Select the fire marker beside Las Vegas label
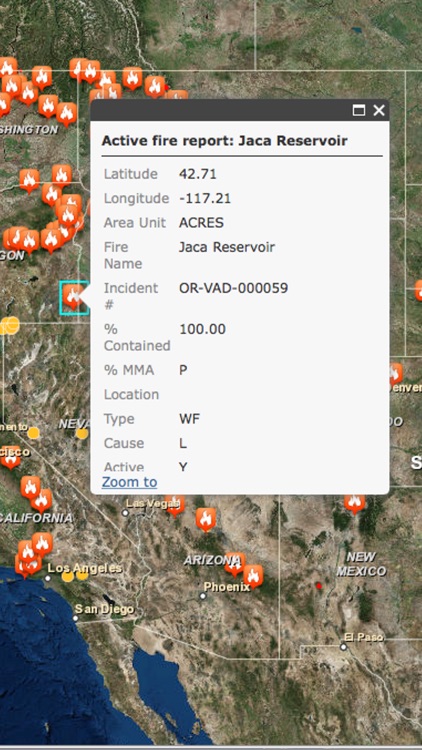 coord(175,505)
